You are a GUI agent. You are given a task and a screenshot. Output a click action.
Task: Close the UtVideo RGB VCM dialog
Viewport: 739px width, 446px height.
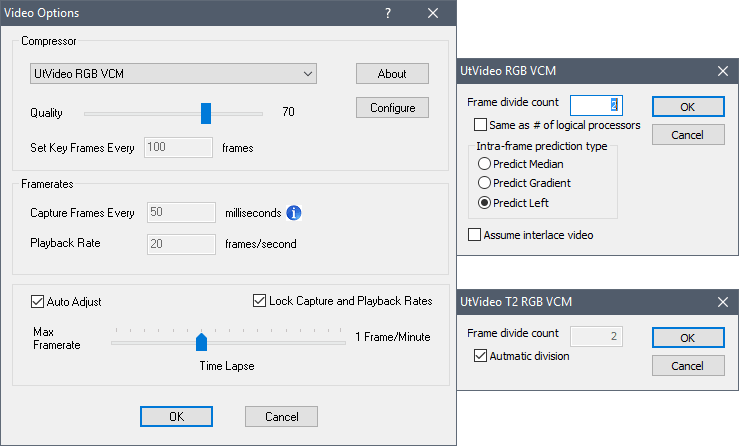722,71
